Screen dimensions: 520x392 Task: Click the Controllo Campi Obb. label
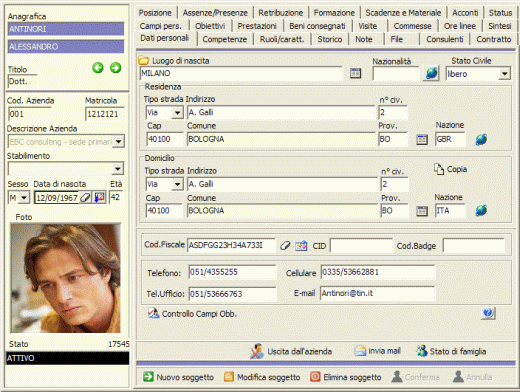click(199, 314)
